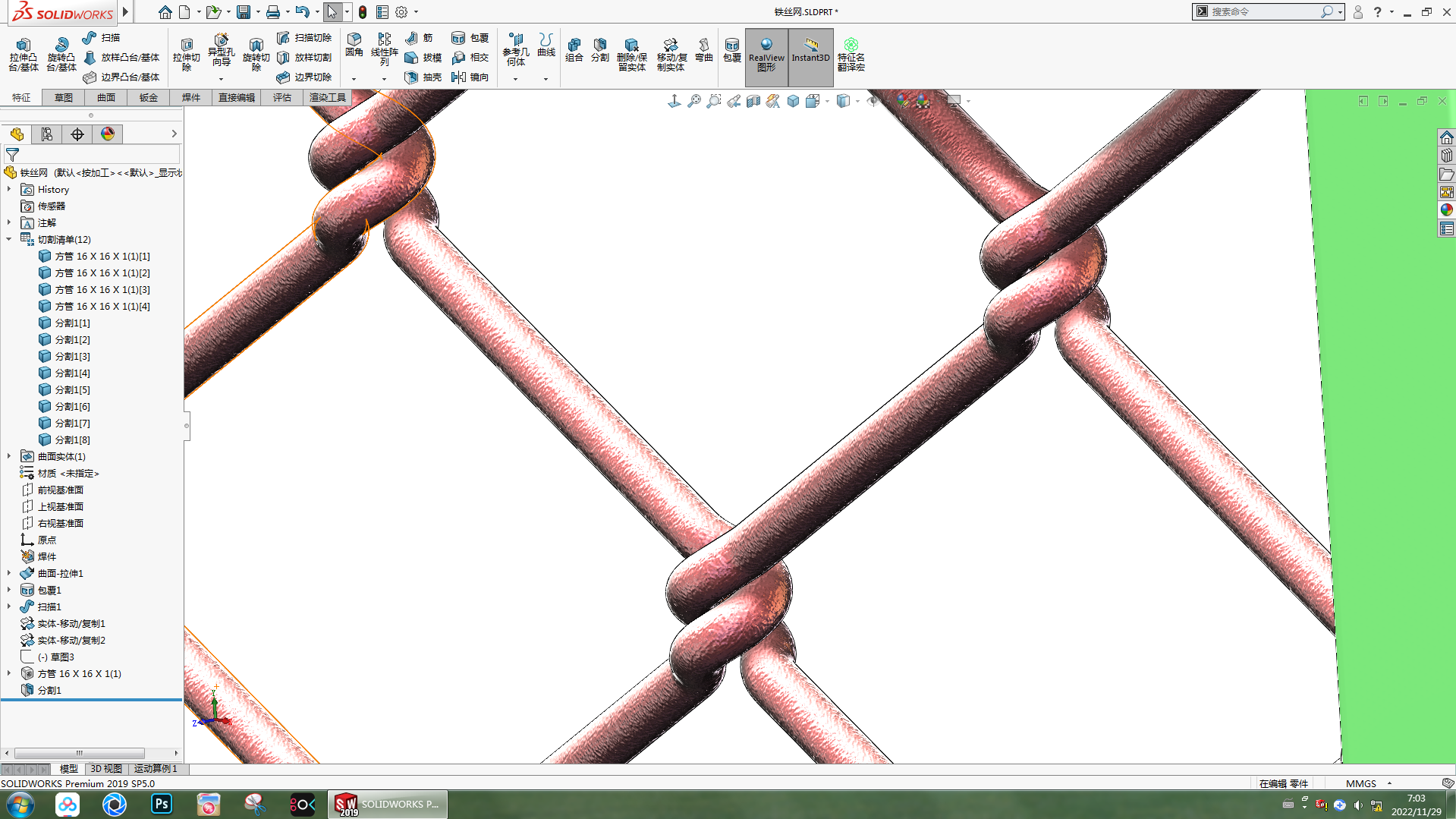This screenshot has height=819, width=1456.
Task: Toggle the hide/show items eye icon
Action: point(873,101)
